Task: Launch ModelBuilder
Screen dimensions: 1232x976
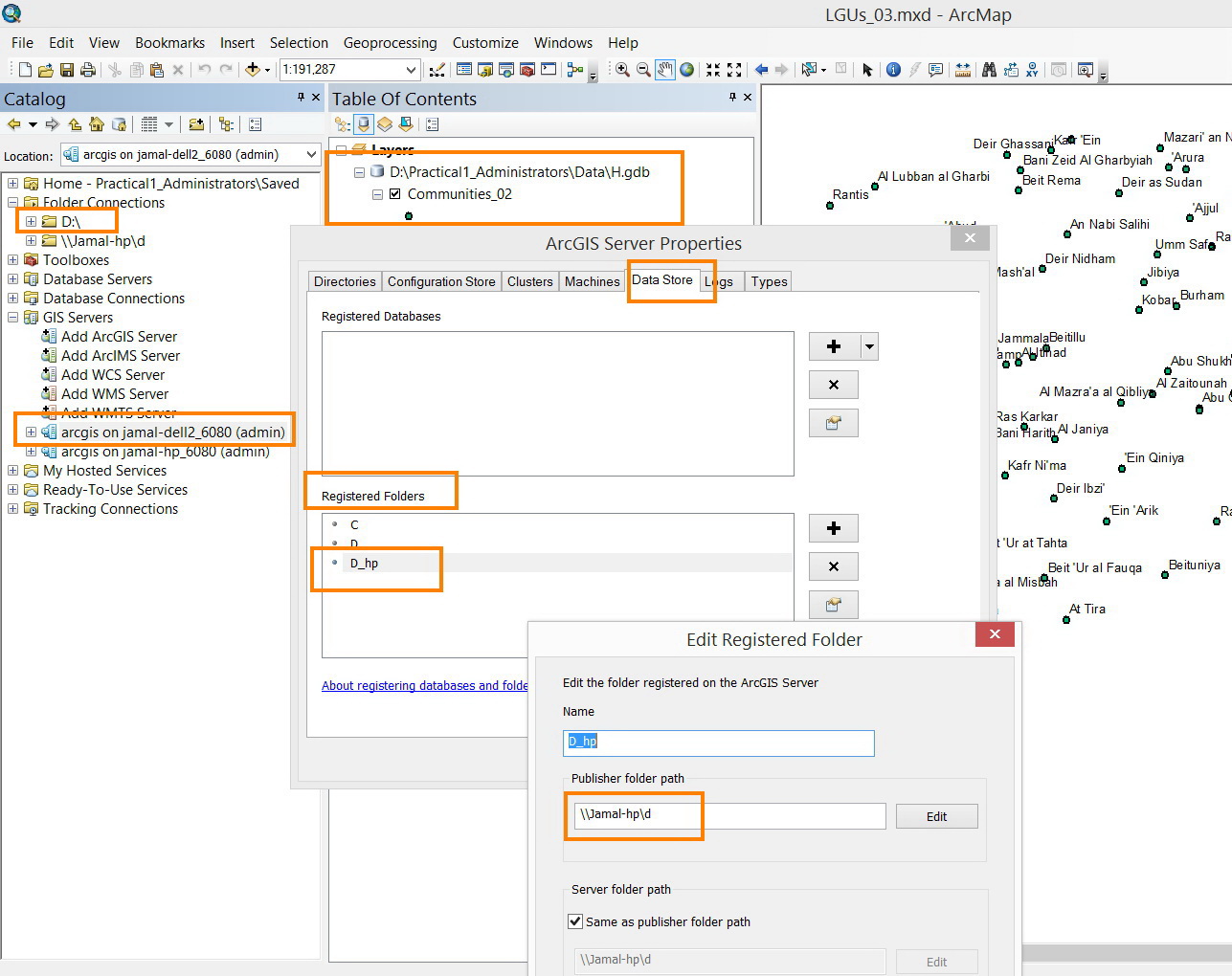Action: pyautogui.click(x=574, y=70)
